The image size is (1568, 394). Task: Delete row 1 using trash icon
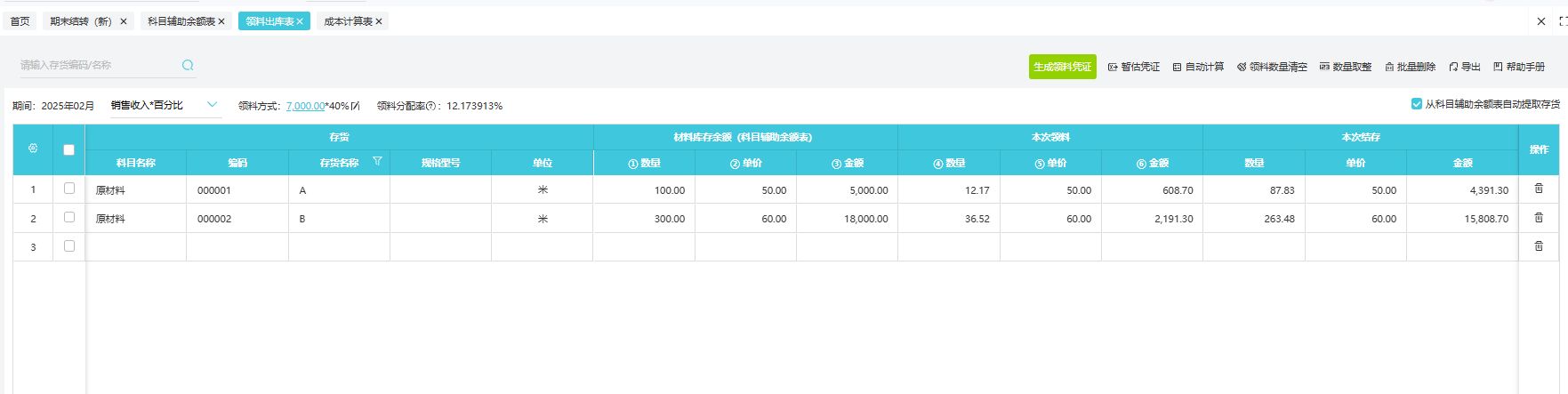(1539, 189)
